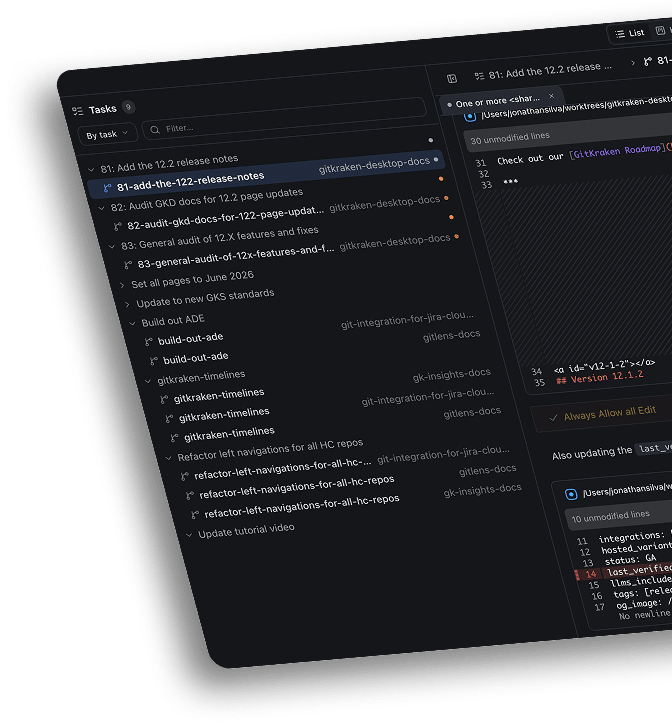Click line 35 '## Version 12.1.2' text

click(x=600, y=377)
